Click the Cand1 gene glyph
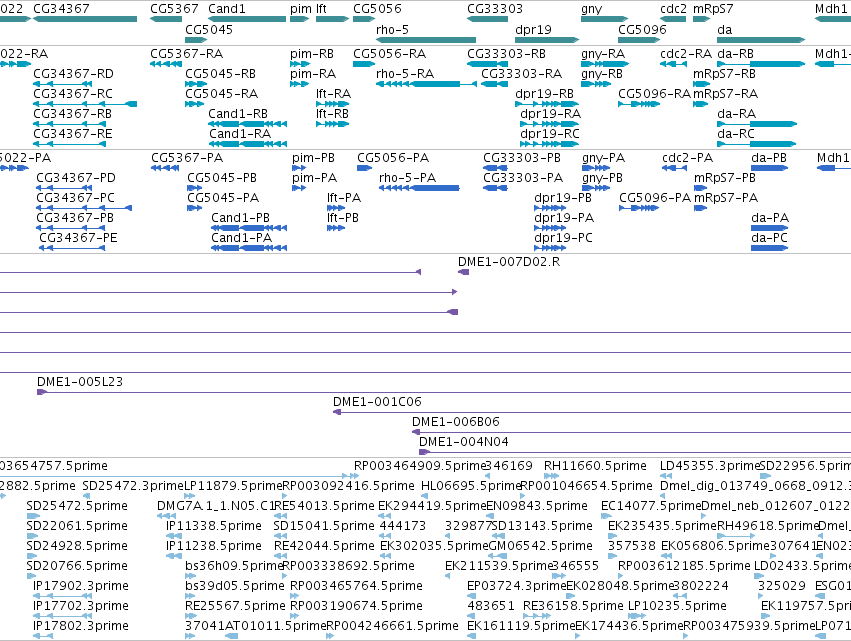 (x=247, y=19)
